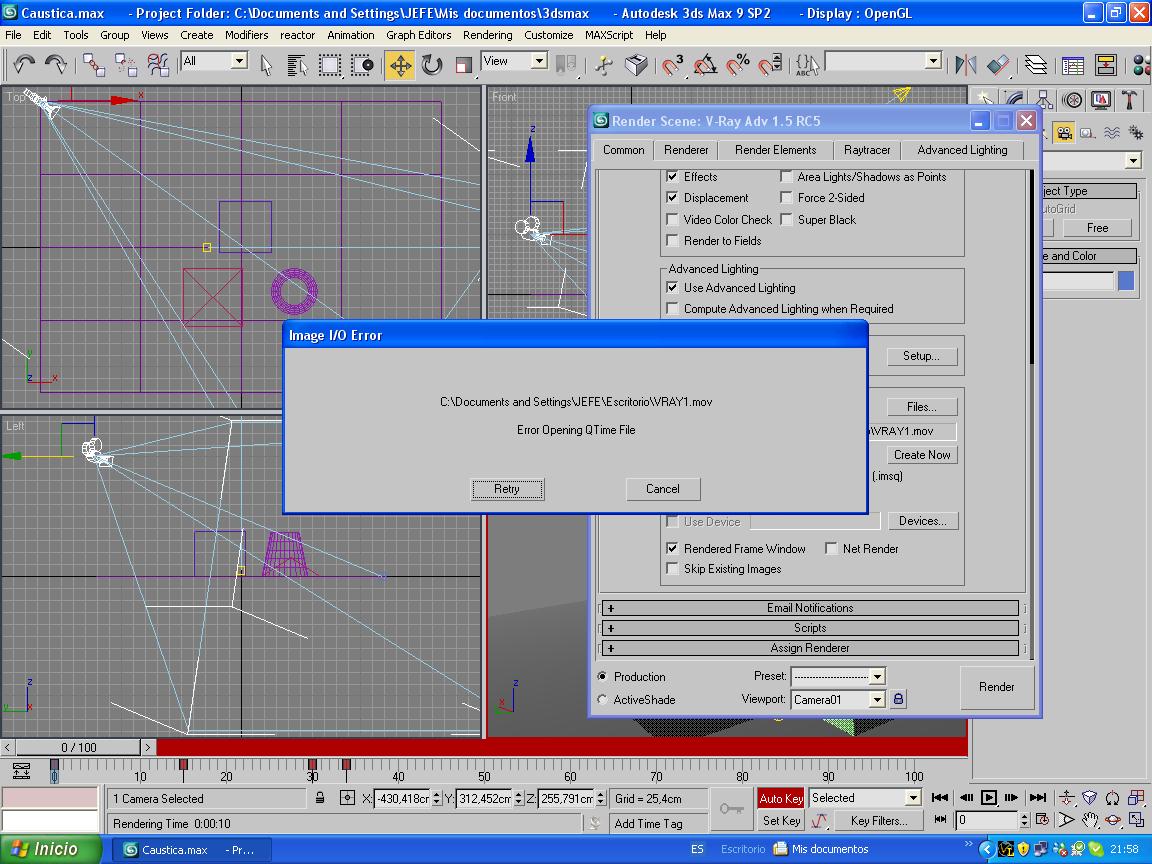This screenshot has height=864, width=1152.
Task: Open the named selection sets dropdown
Action: pyautogui.click(x=933, y=61)
